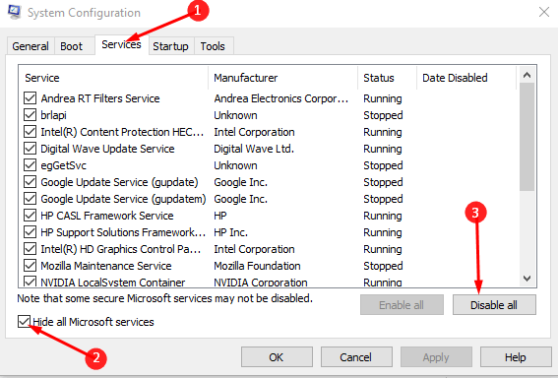
Task: Click the scrollbar up arrow
Action: [x=527, y=75]
